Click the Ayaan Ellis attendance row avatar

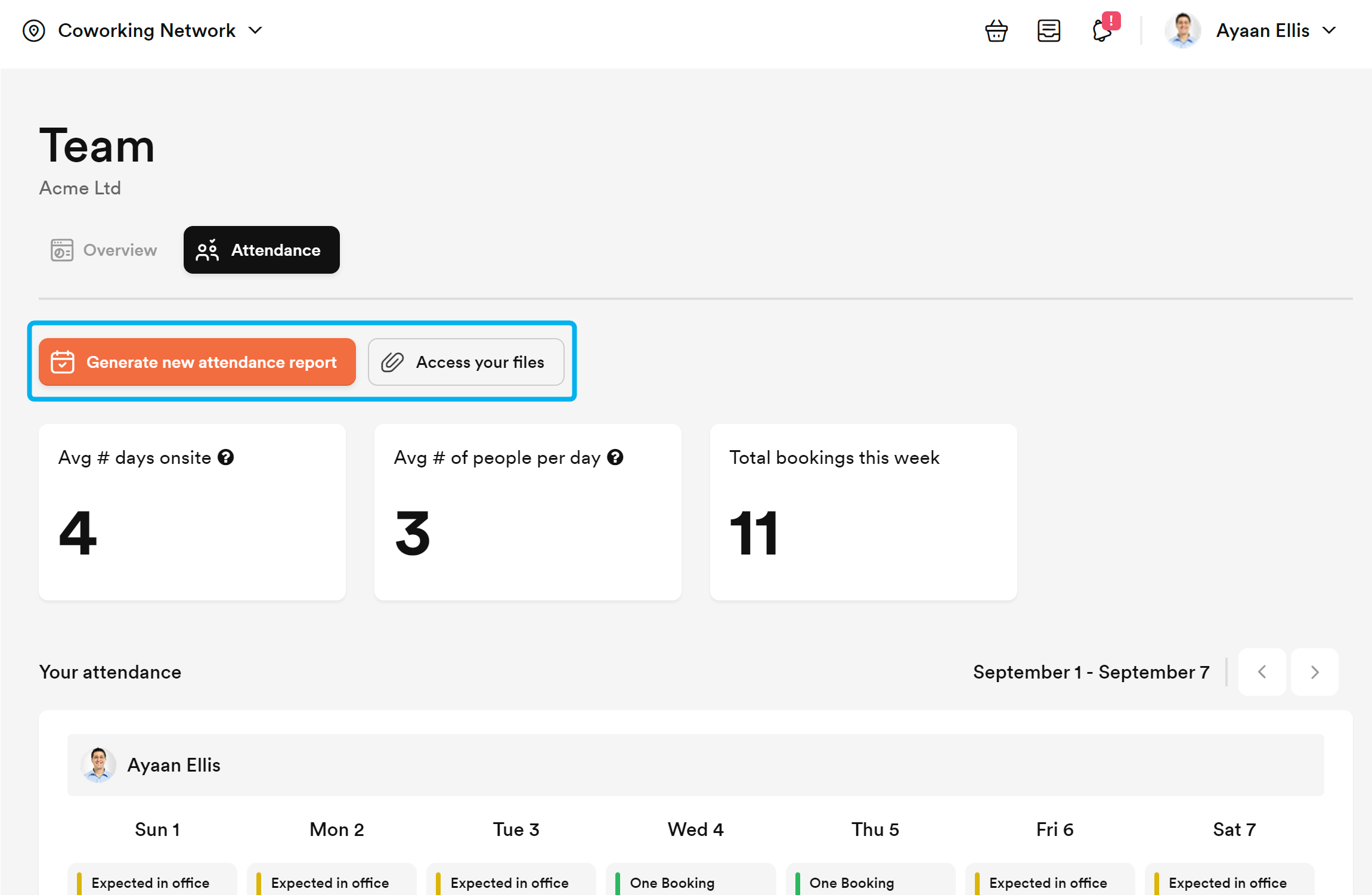pos(98,765)
